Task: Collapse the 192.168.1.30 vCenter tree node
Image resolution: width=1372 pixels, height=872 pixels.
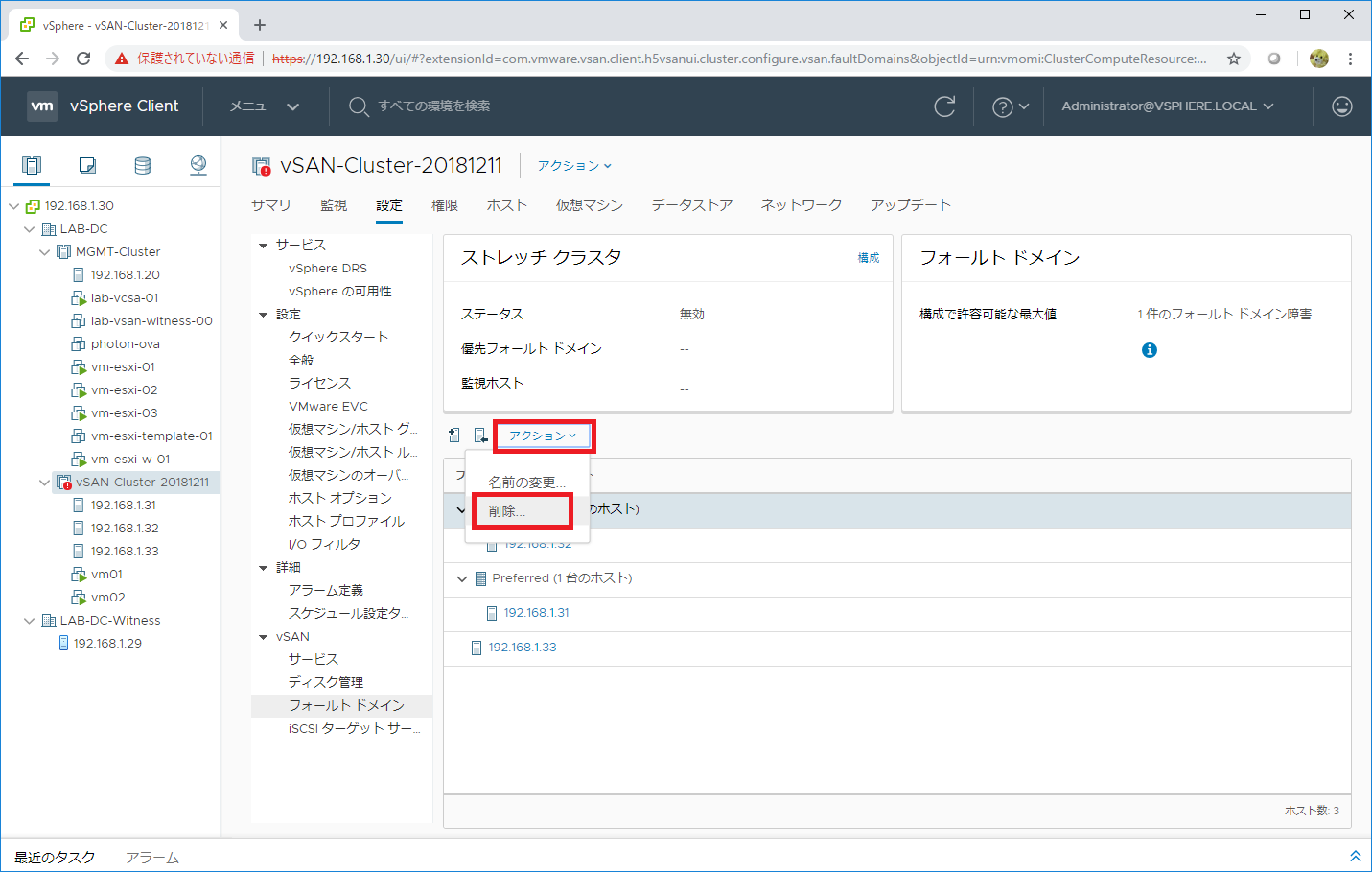Action: [x=14, y=206]
